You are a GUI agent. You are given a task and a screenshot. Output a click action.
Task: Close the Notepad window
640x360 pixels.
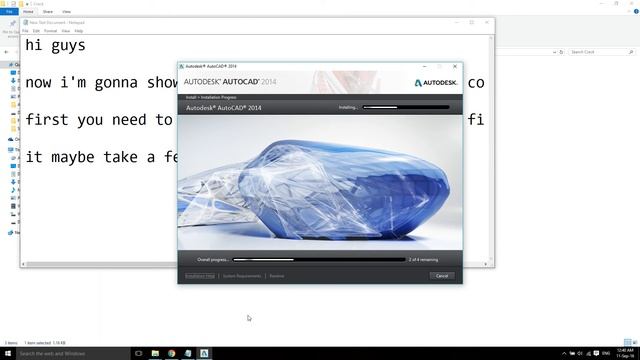tap(487, 22)
